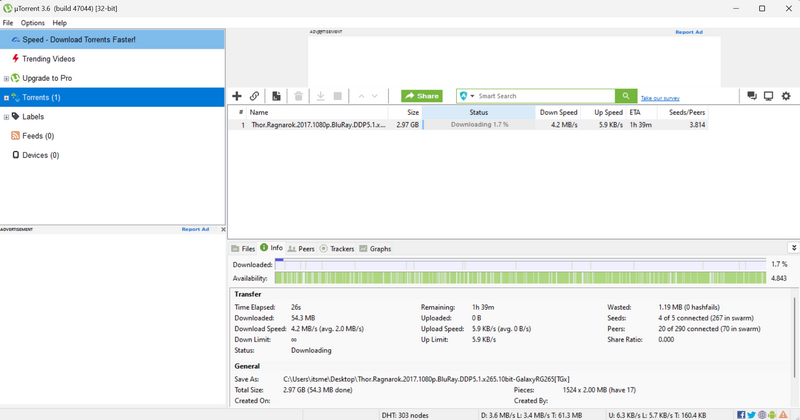
Task: Click the Take our survey link
Action: point(660,98)
